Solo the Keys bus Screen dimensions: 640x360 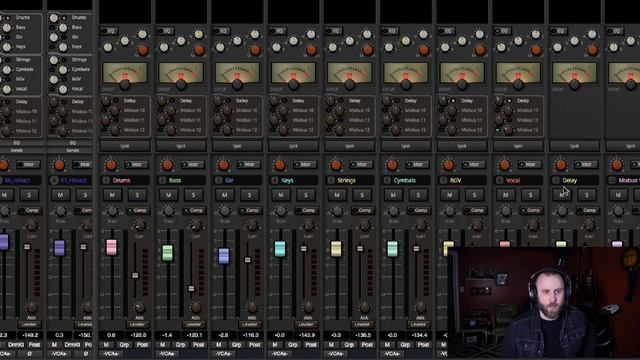(x=306, y=195)
